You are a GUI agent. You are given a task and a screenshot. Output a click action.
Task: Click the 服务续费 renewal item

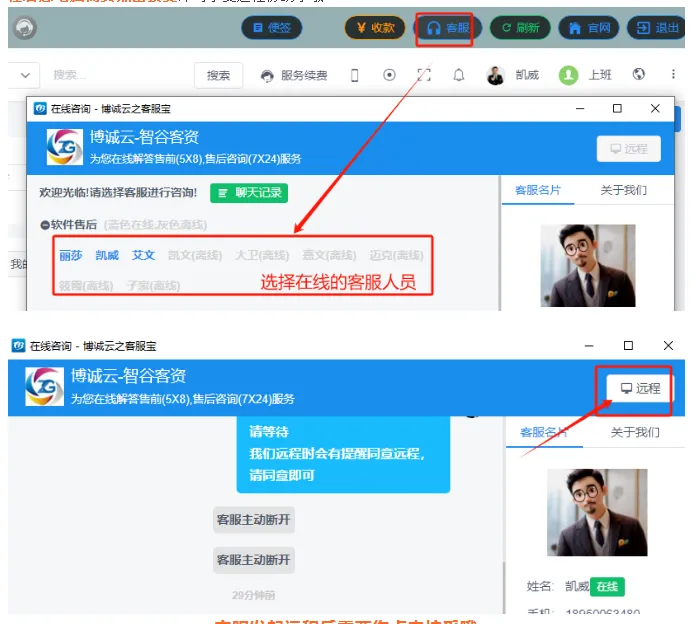[x=294, y=75]
